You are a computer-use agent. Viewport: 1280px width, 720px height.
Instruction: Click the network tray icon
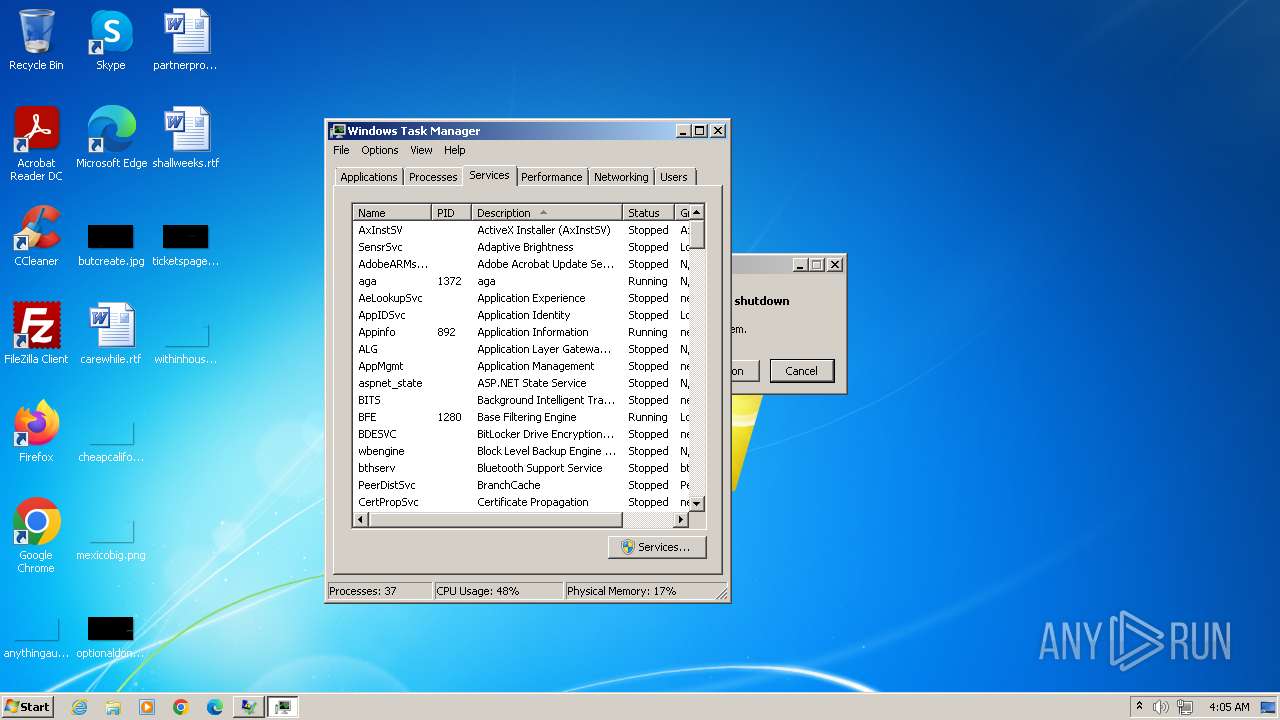tap(1186, 707)
